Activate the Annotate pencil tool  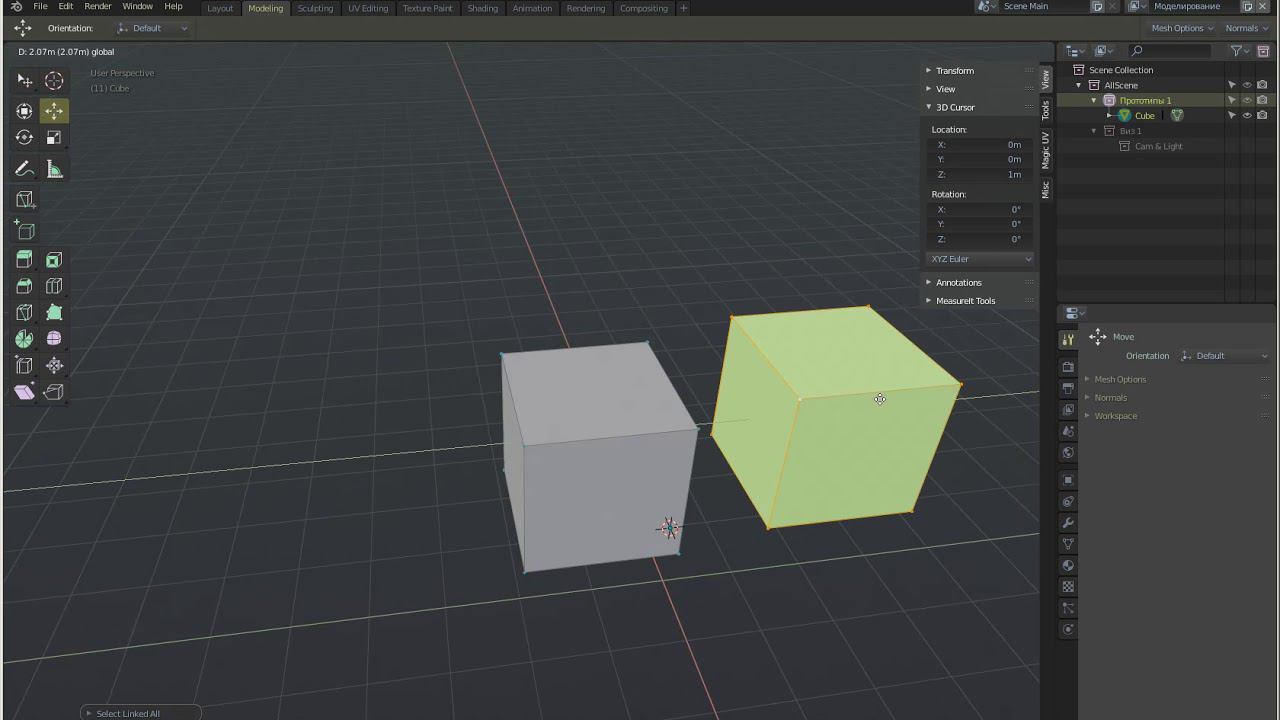24,169
